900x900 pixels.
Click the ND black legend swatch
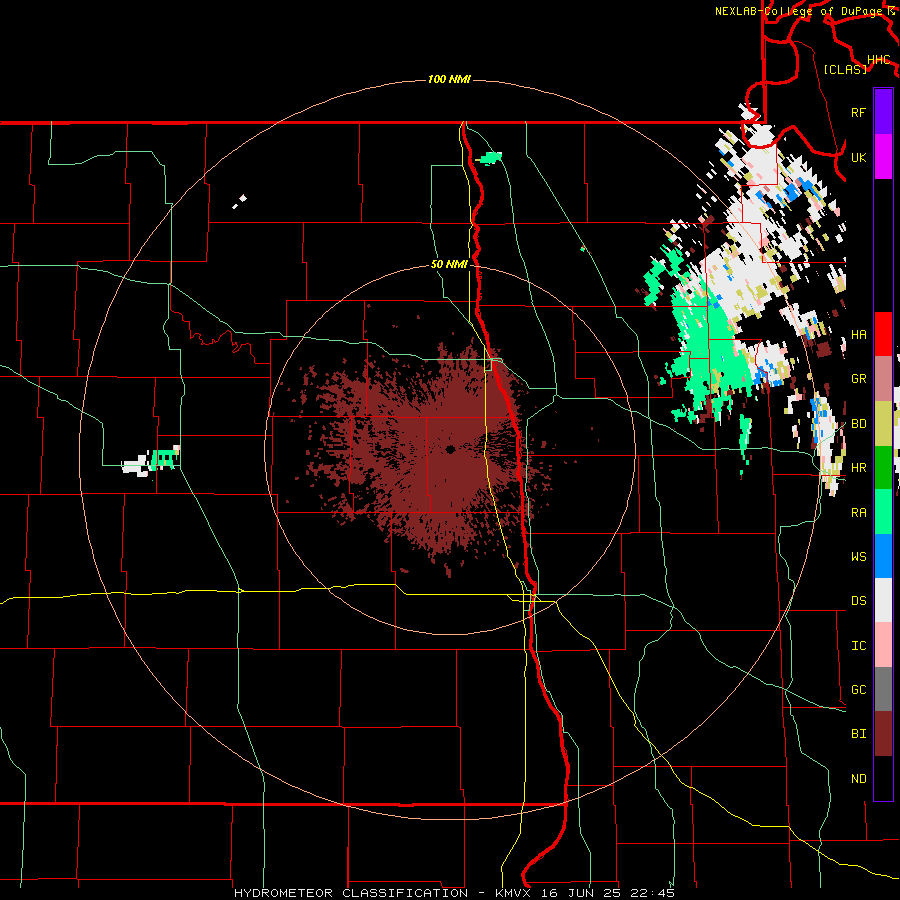[x=883, y=778]
